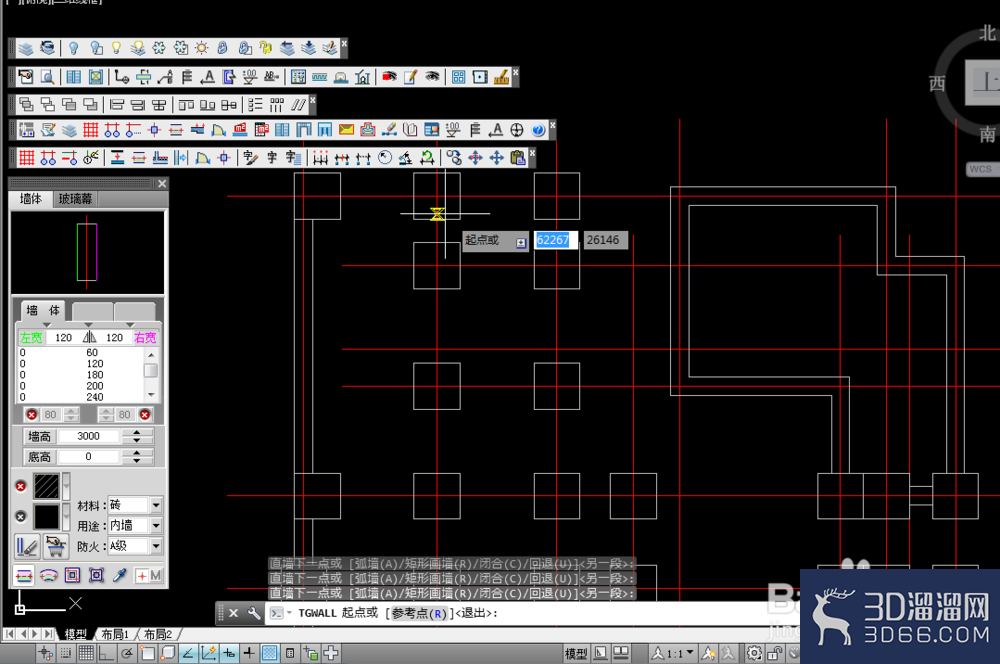Image resolution: width=1000 pixels, height=664 pixels.
Task: Click the settings gear in status bar
Action: point(754,653)
